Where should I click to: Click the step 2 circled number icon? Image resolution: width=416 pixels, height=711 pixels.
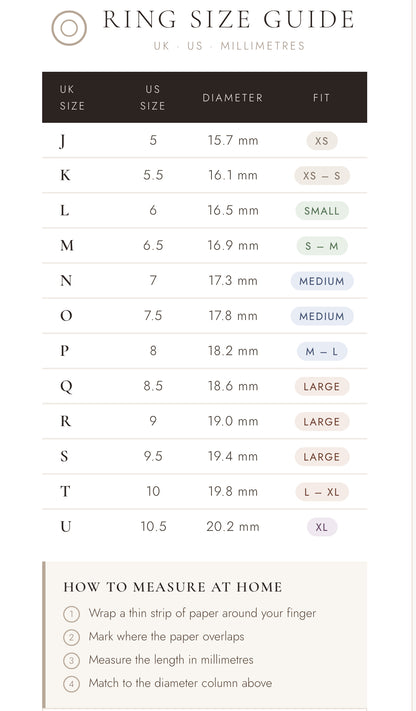coord(71,638)
